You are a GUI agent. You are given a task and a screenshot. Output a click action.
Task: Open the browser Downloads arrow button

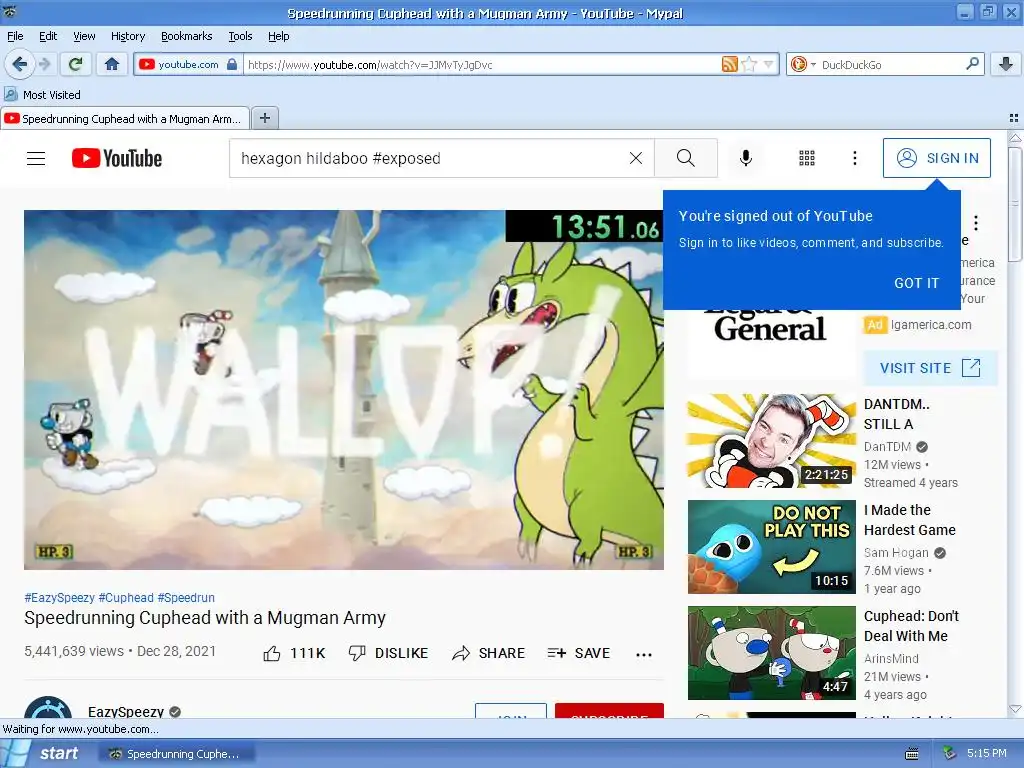pyautogui.click(x=1006, y=64)
